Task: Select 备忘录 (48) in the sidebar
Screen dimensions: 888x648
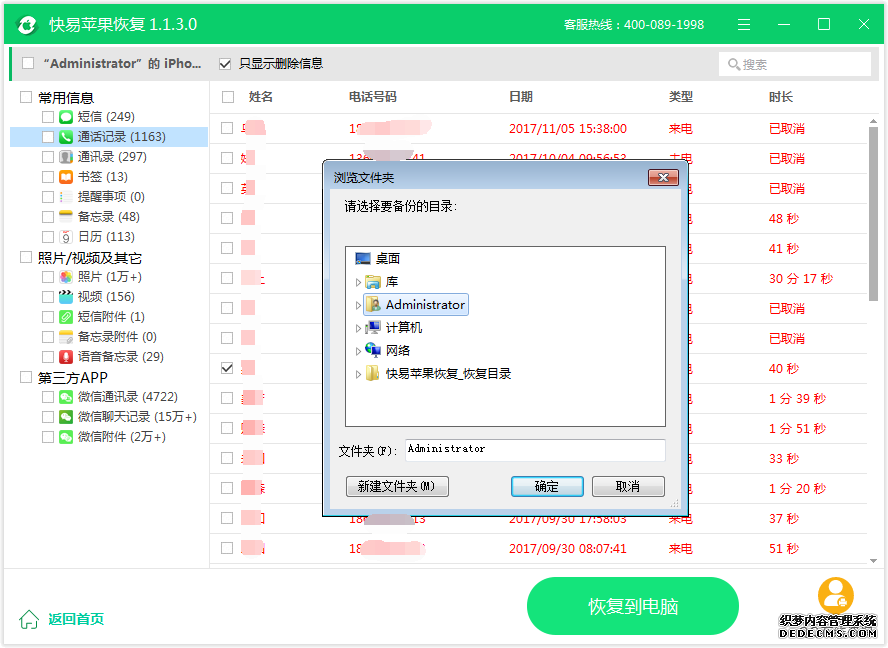Action: (108, 217)
